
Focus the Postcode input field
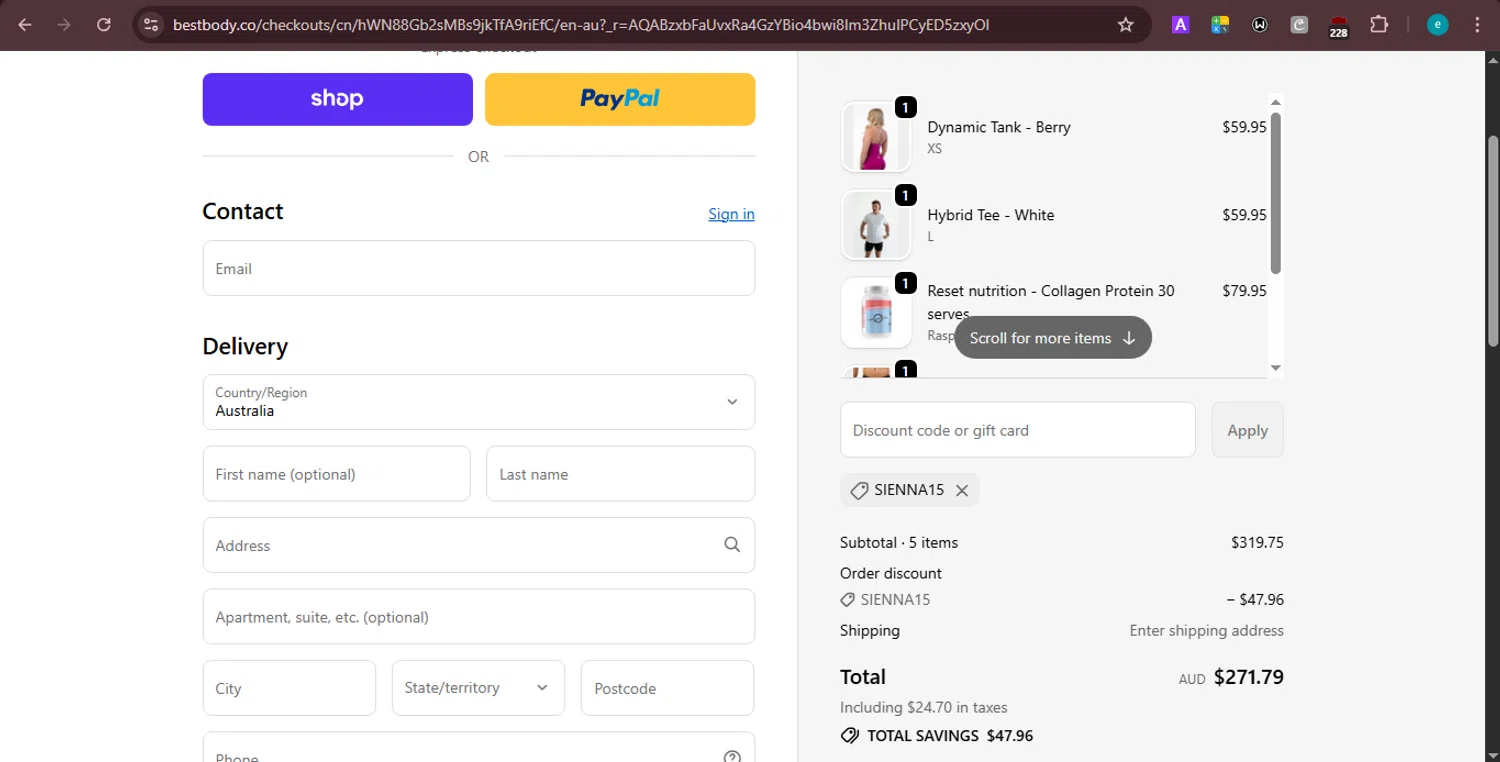[667, 688]
